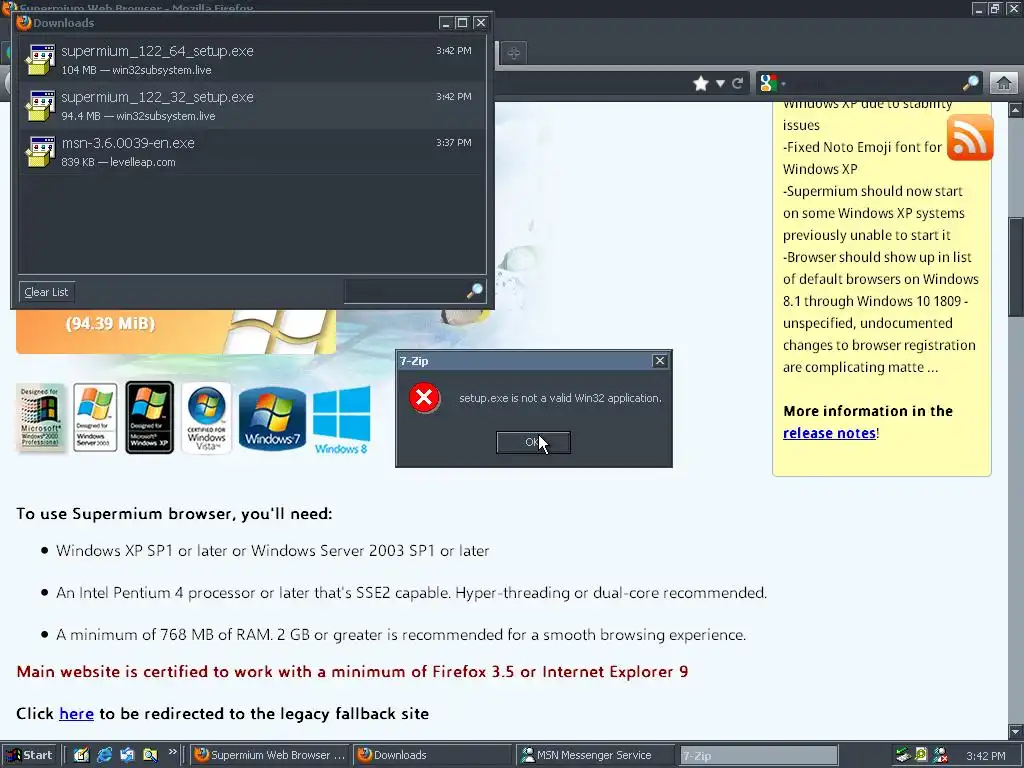Click the Designed for Windows XP badge
Image resolution: width=1024 pixels, height=768 pixels.
pyautogui.click(x=150, y=418)
